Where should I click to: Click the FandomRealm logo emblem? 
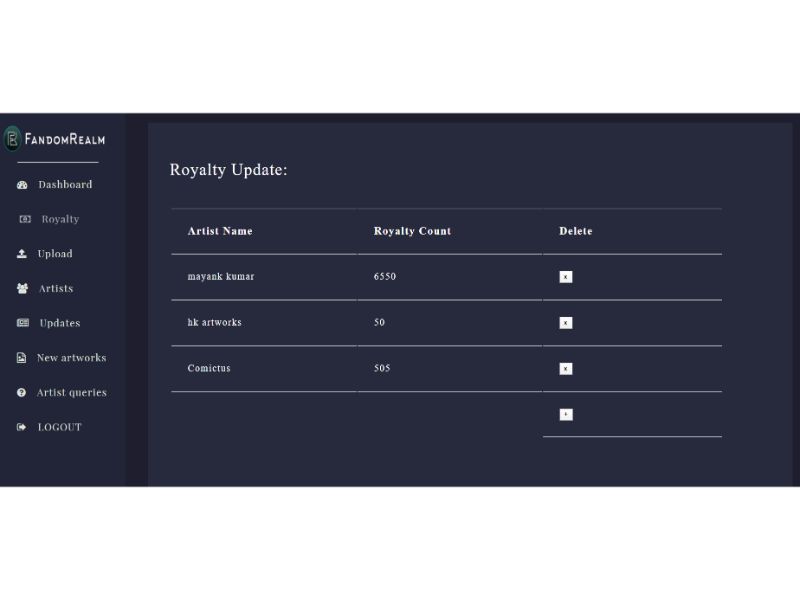pyautogui.click(x=12, y=139)
